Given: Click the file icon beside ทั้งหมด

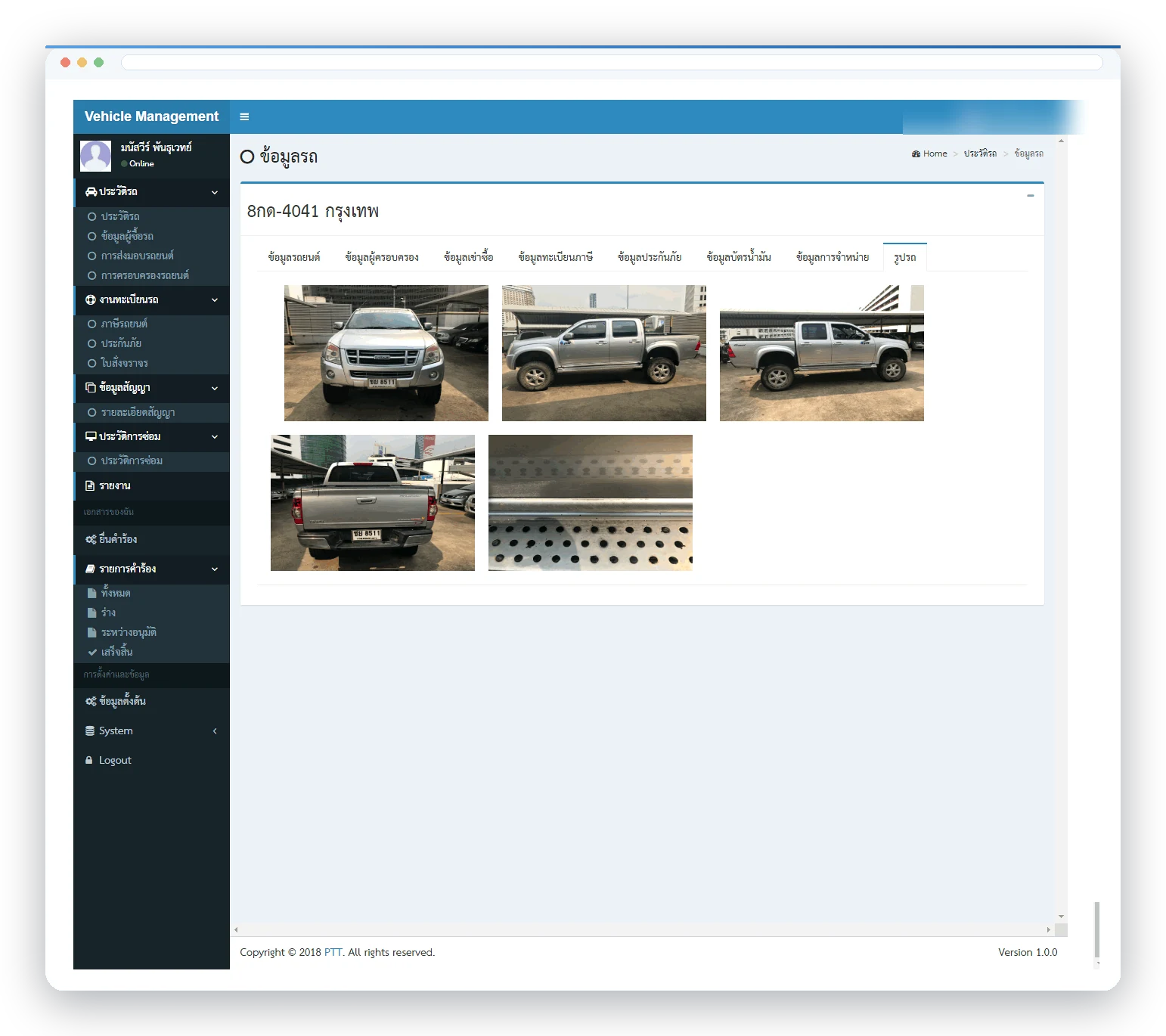Looking at the screenshot, I should tap(92, 593).
